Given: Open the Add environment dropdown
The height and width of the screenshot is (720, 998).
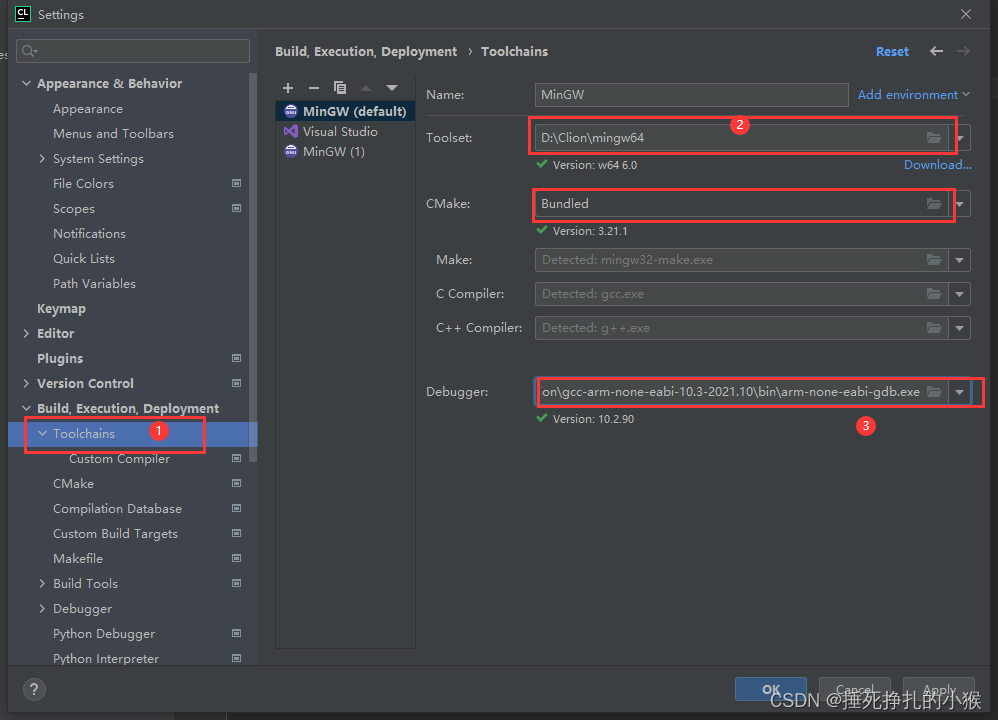Looking at the screenshot, I should [913, 94].
